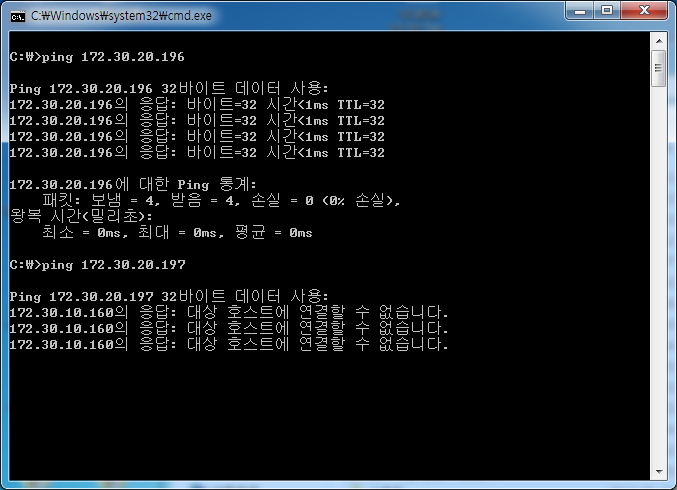Viewport: 677px width, 490px height.
Task: Click the last '172.30.20.196의 응답' TTL=32 line
Action: (x=197, y=152)
